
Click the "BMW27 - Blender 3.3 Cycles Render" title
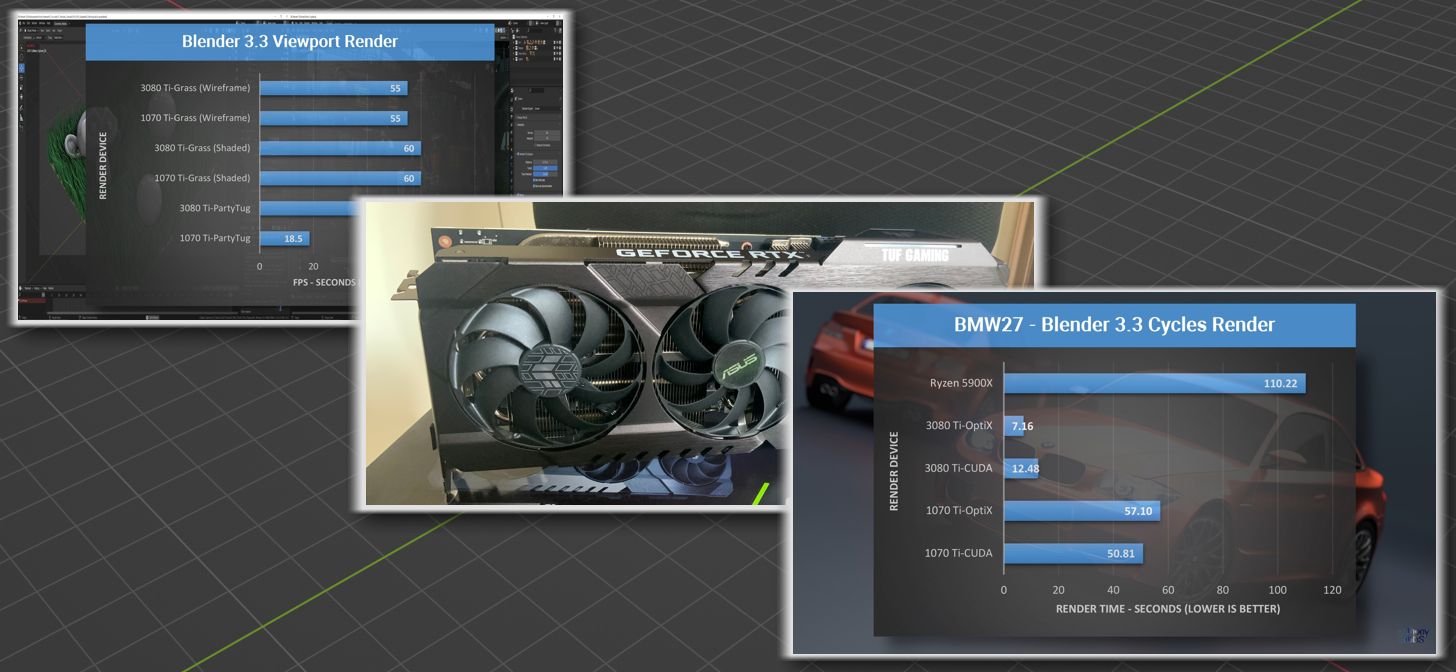[1114, 325]
